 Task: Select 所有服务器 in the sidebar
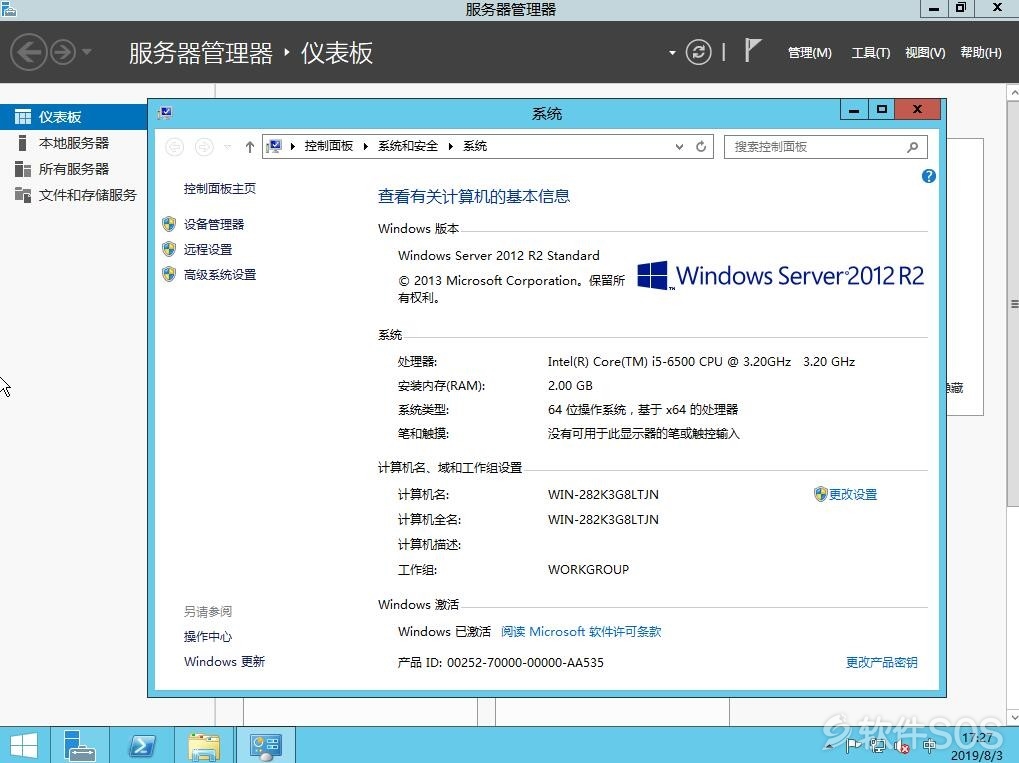[73, 169]
